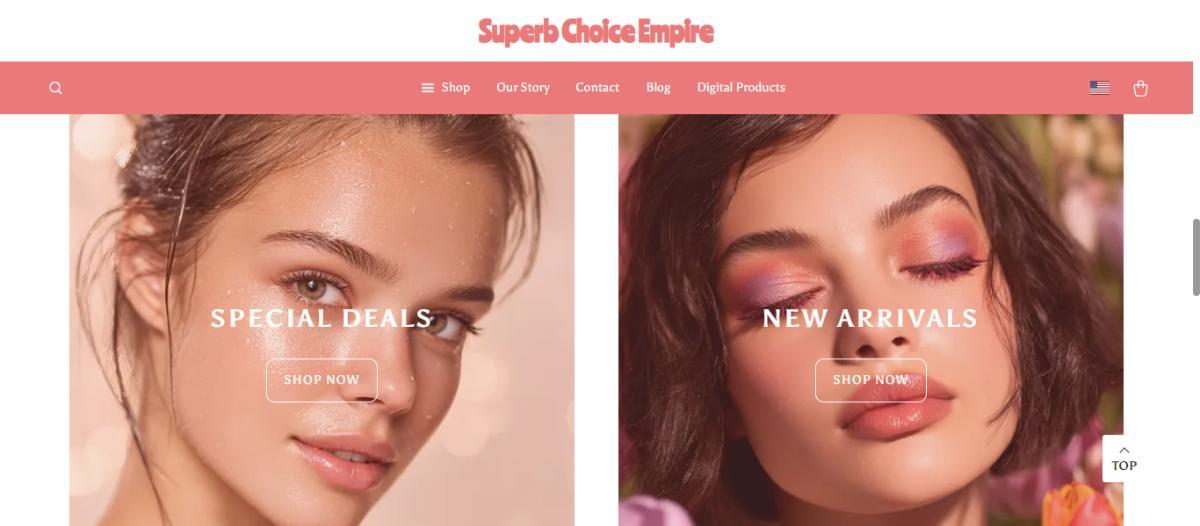This screenshot has height=526, width=1200.
Task: Go to Our Story page
Action: pyautogui.click(x=523, y=88)
